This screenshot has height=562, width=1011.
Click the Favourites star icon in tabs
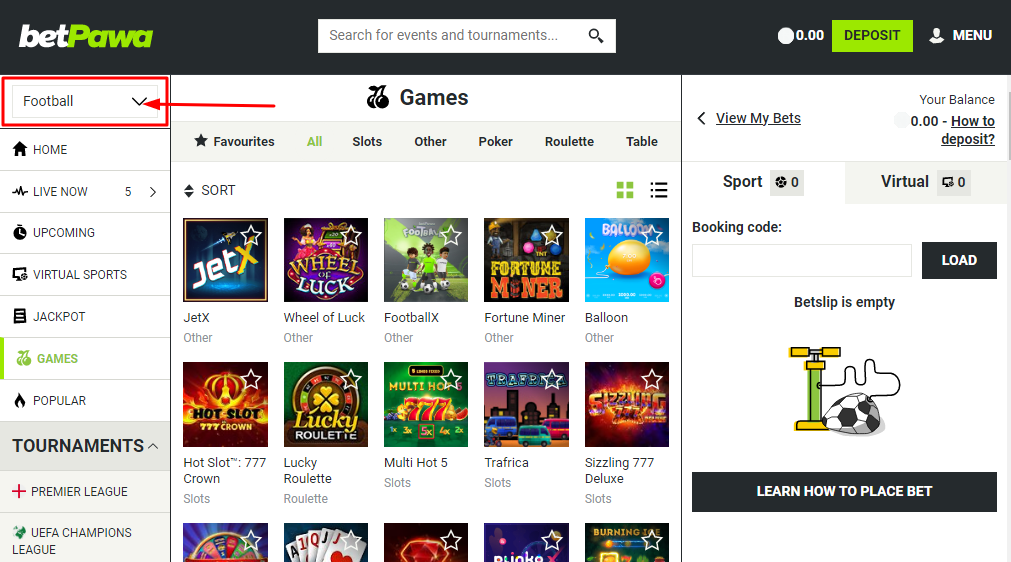coord(201,140)
